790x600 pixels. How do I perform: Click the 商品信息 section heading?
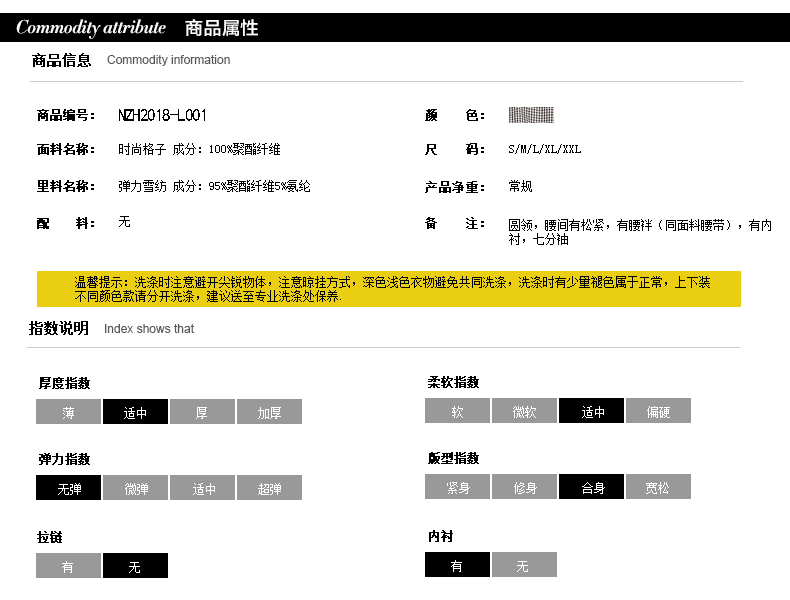tap(61, 60)
